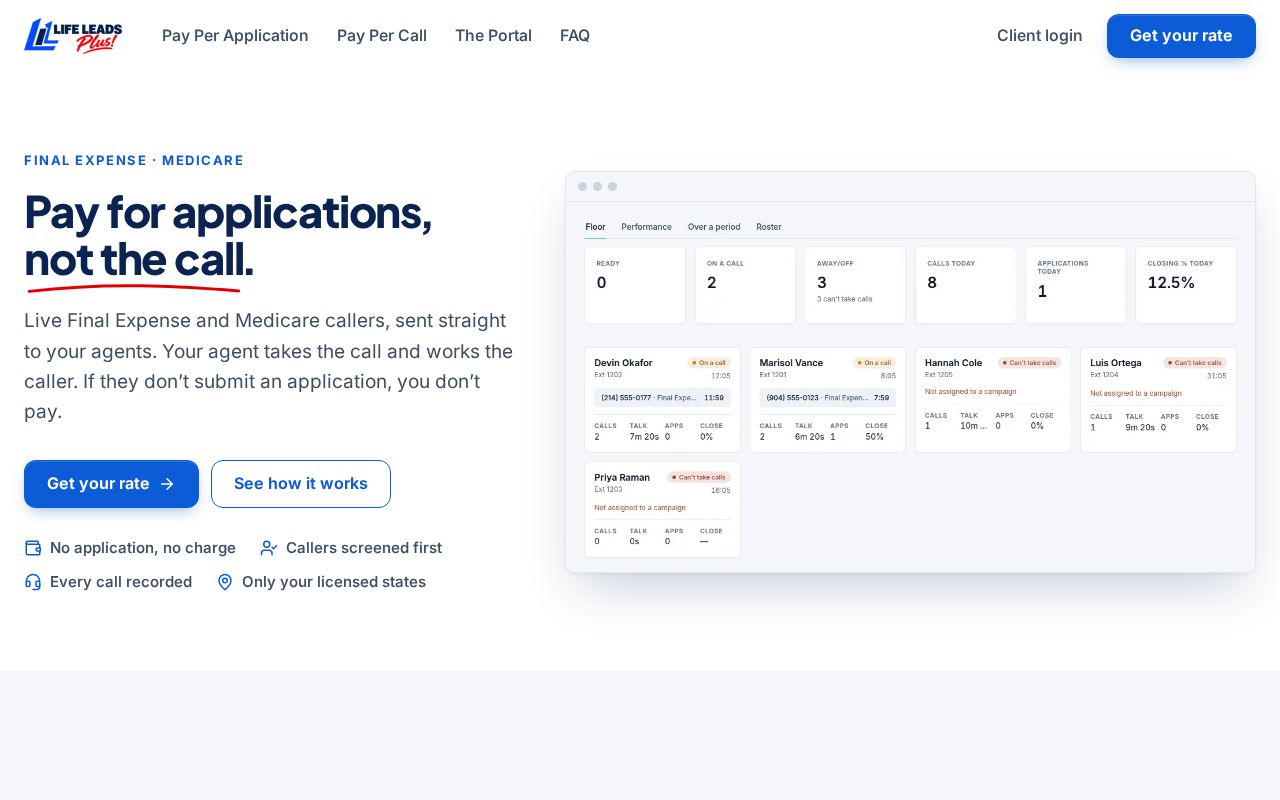Click the READY stat card
1280x800 pixels.
pos(635,285)
